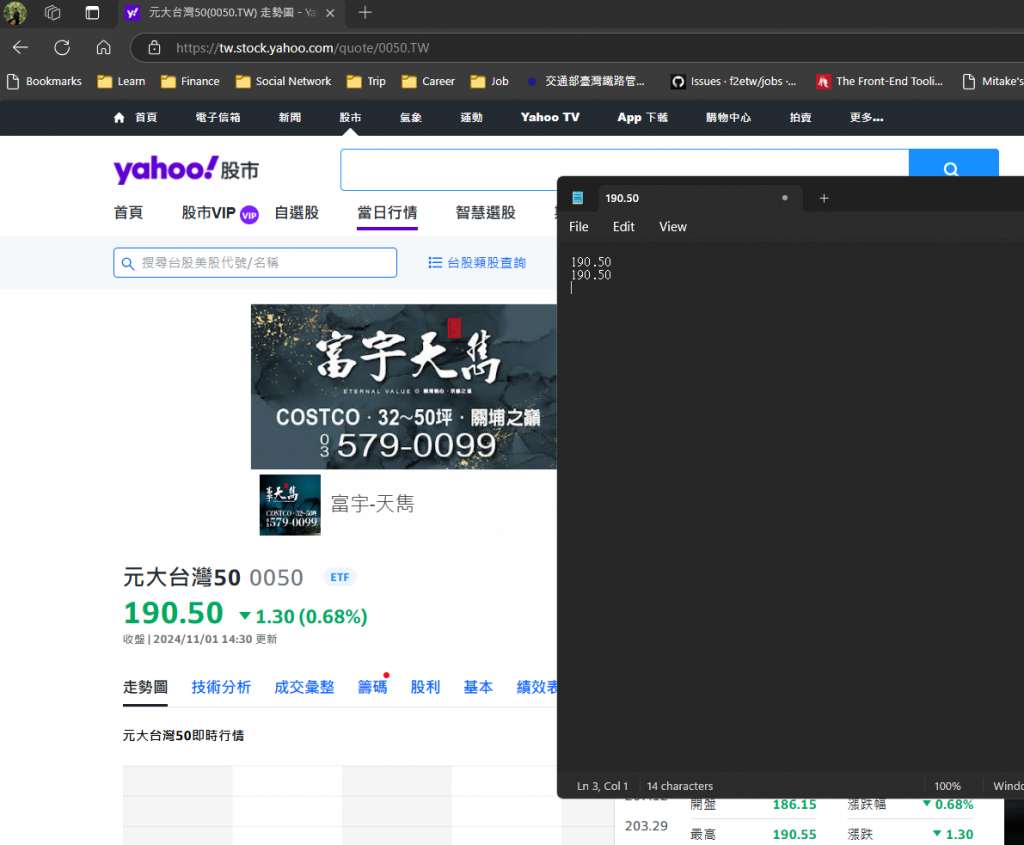Screen dimensions: 1024x845
Task: Open the GitHub Issues f2etw/jobs bookmark
Action: pyautogui.click(x=734, y=81)
